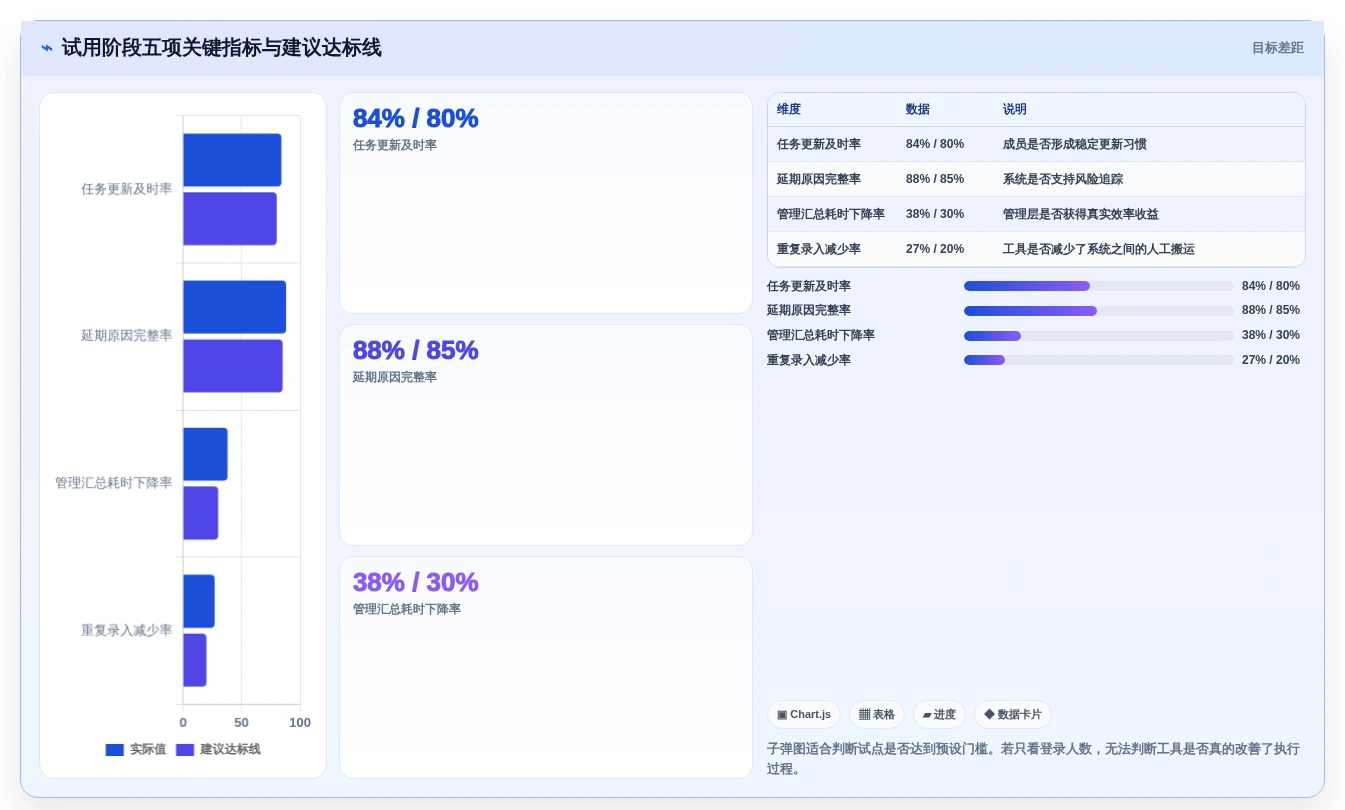Click the 管理汇总耗时下降率 chart axis label

(113, 483)
